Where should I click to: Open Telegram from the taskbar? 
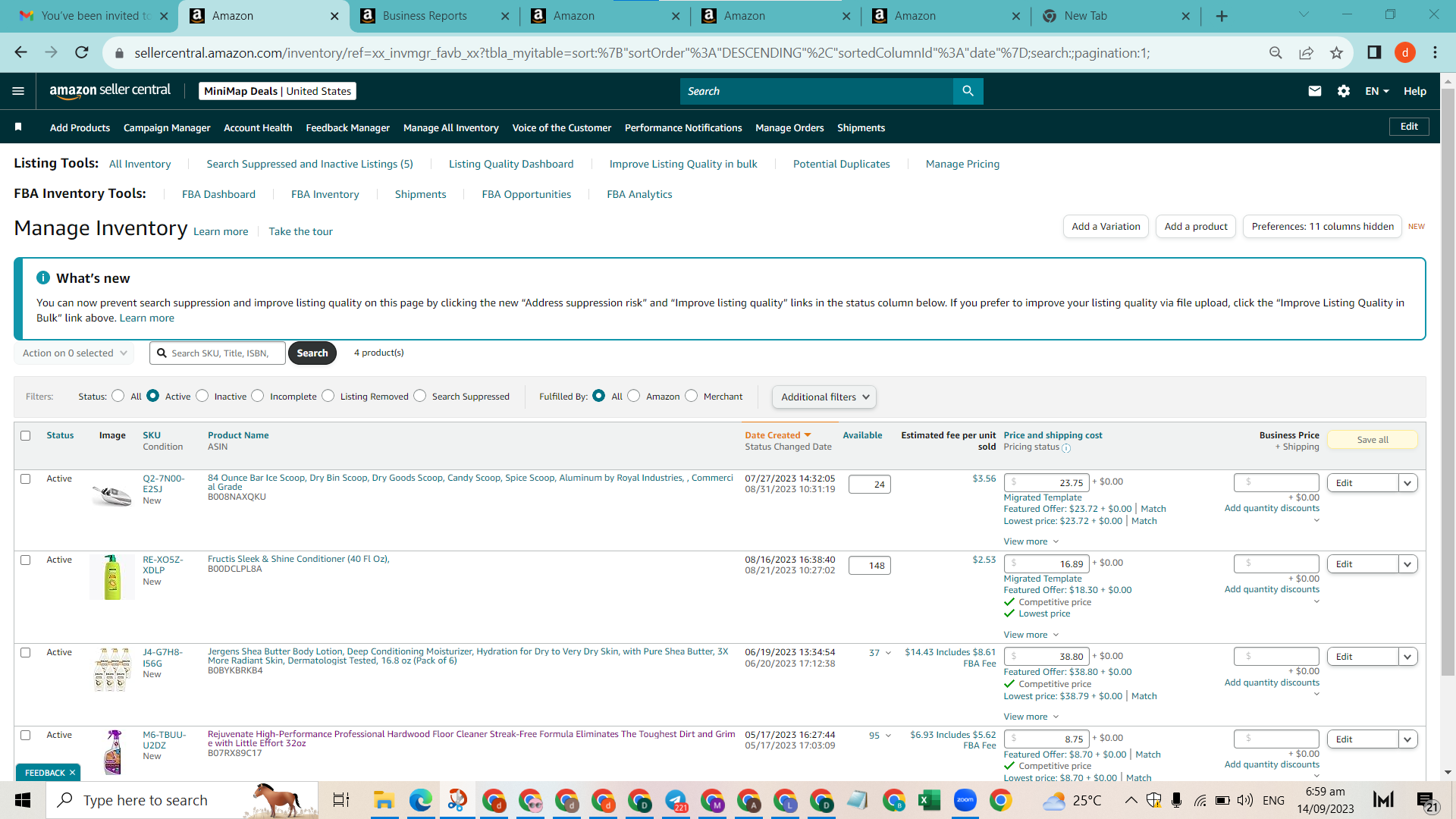675,800
